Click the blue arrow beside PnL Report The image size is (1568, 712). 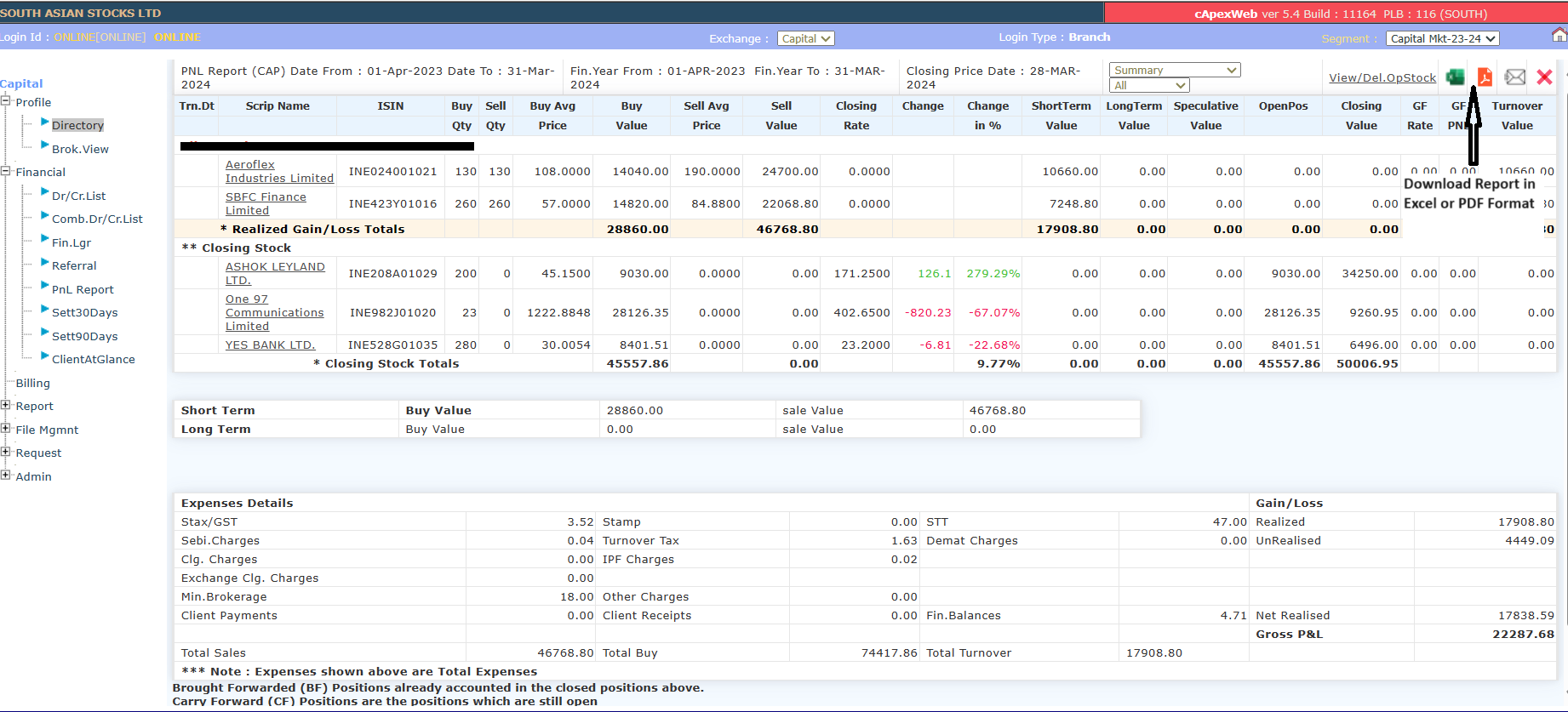point(45,288)
